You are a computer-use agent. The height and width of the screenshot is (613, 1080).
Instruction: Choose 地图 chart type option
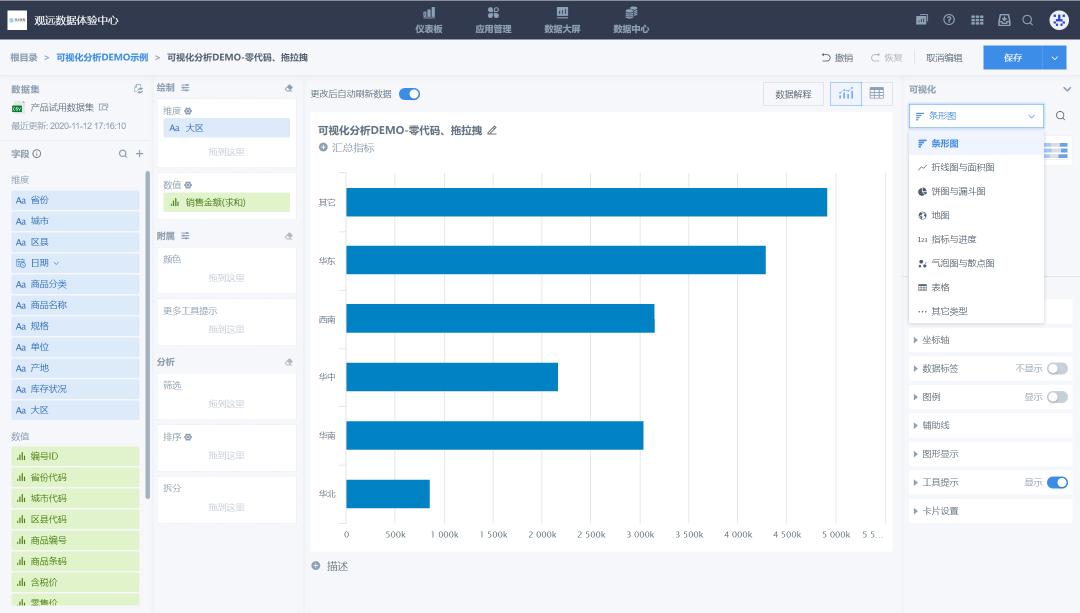(x=940, y=215)
